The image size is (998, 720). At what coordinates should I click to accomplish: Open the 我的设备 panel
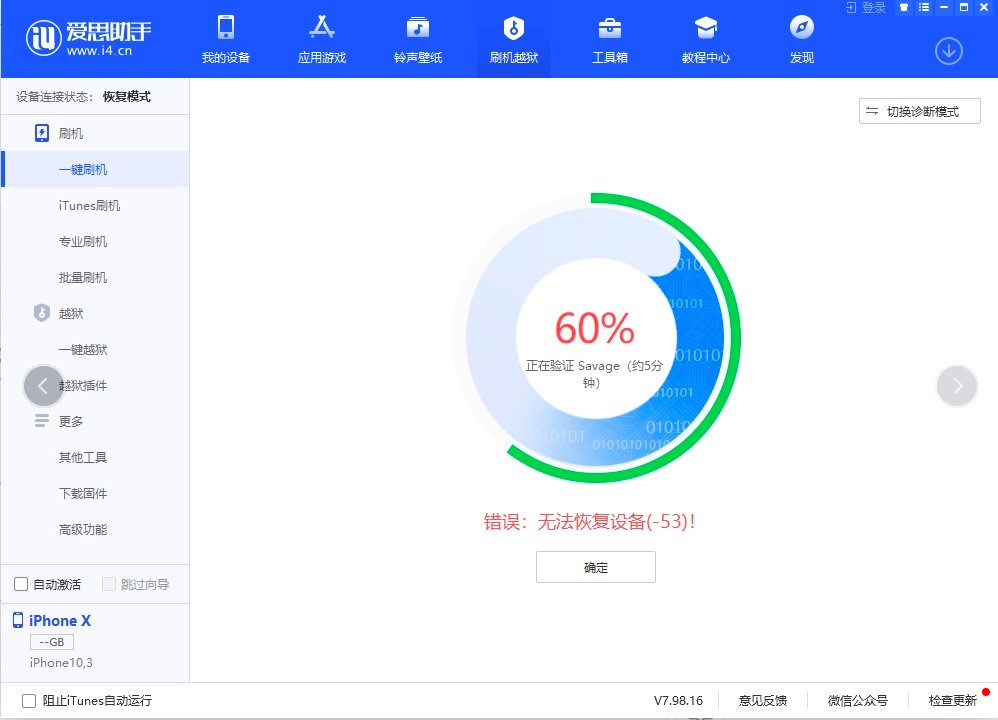226,40
